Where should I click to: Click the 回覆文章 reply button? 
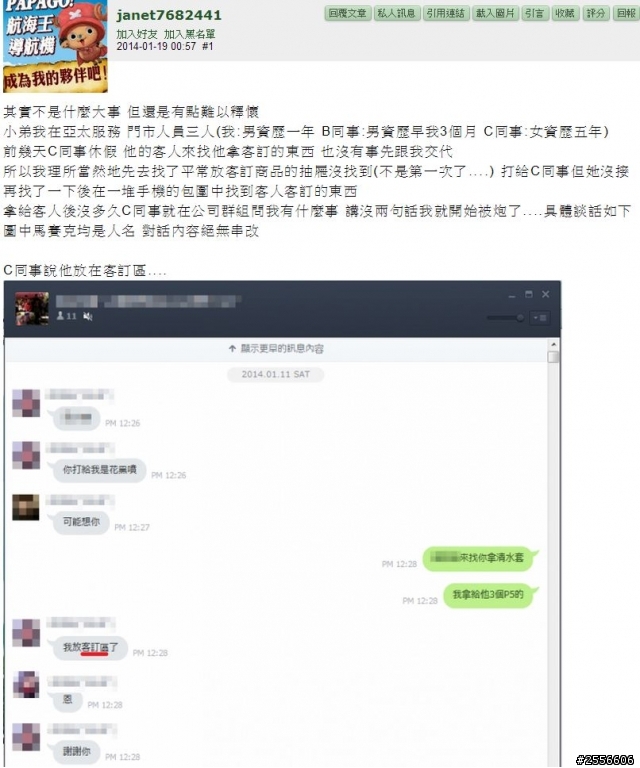coord(348,13)
